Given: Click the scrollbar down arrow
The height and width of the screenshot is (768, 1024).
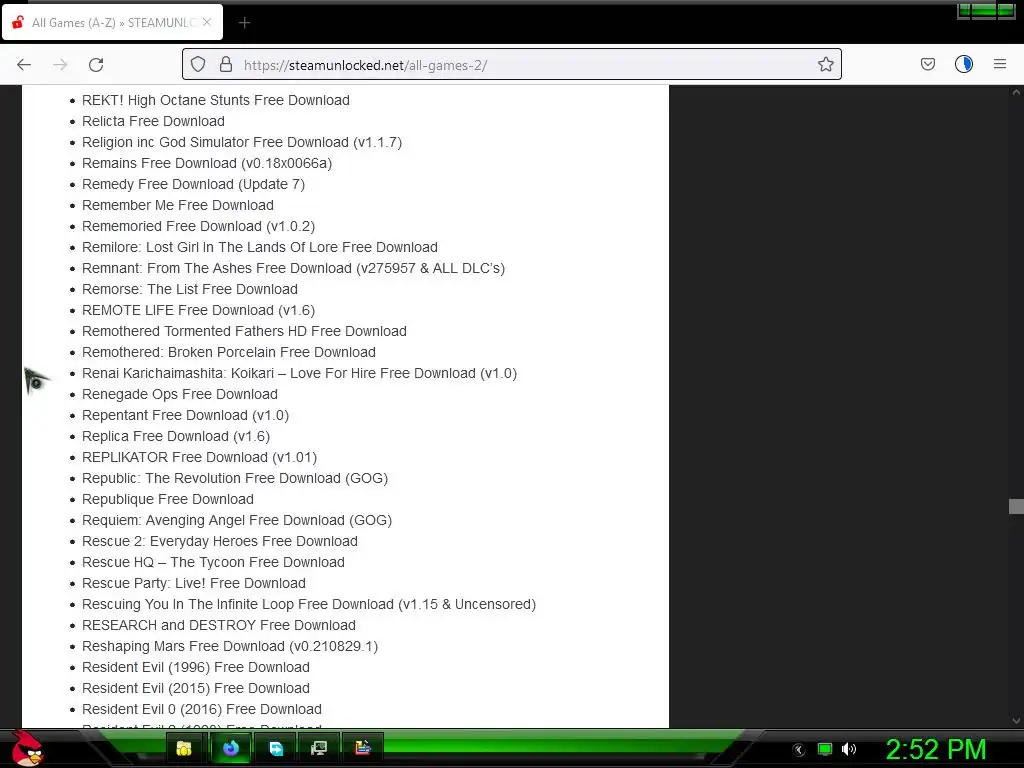Looking at the screenshot, I should [x=1016, y=721].
